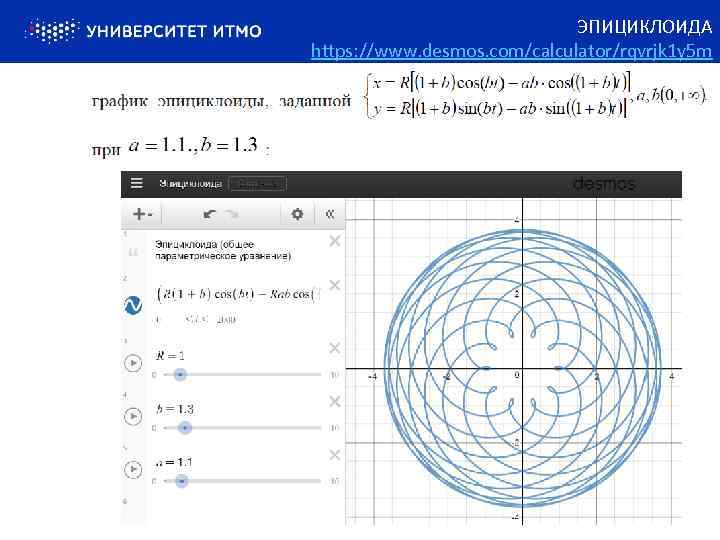720x540 pixels.
Task: Click the parametric equation input field
Action: [238, 294]
